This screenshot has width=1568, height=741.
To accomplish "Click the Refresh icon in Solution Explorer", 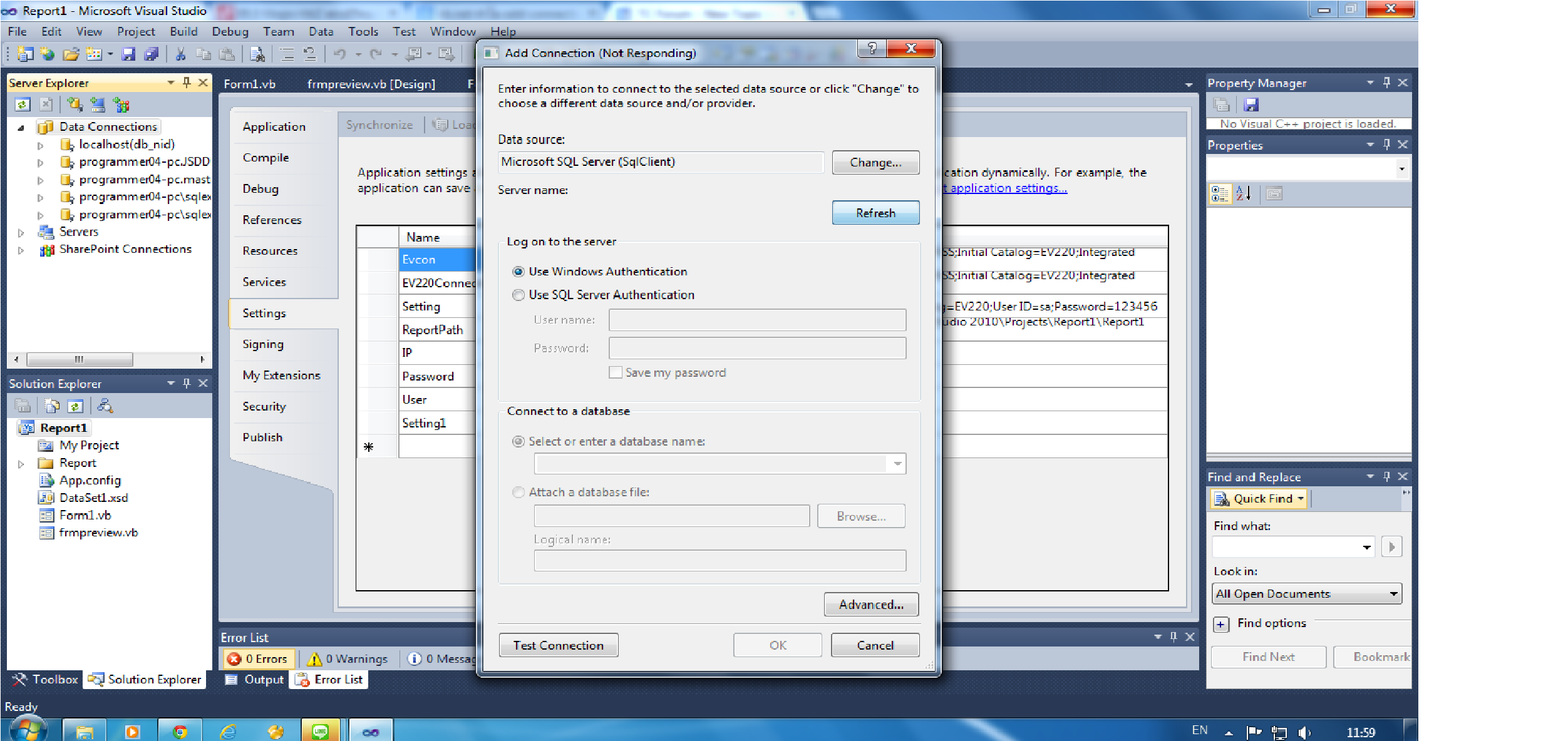I will click(x=75, y=406).
